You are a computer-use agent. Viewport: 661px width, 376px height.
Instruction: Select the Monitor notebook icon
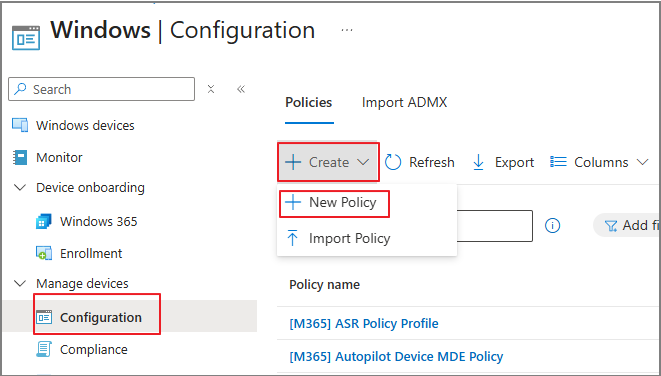20,157
